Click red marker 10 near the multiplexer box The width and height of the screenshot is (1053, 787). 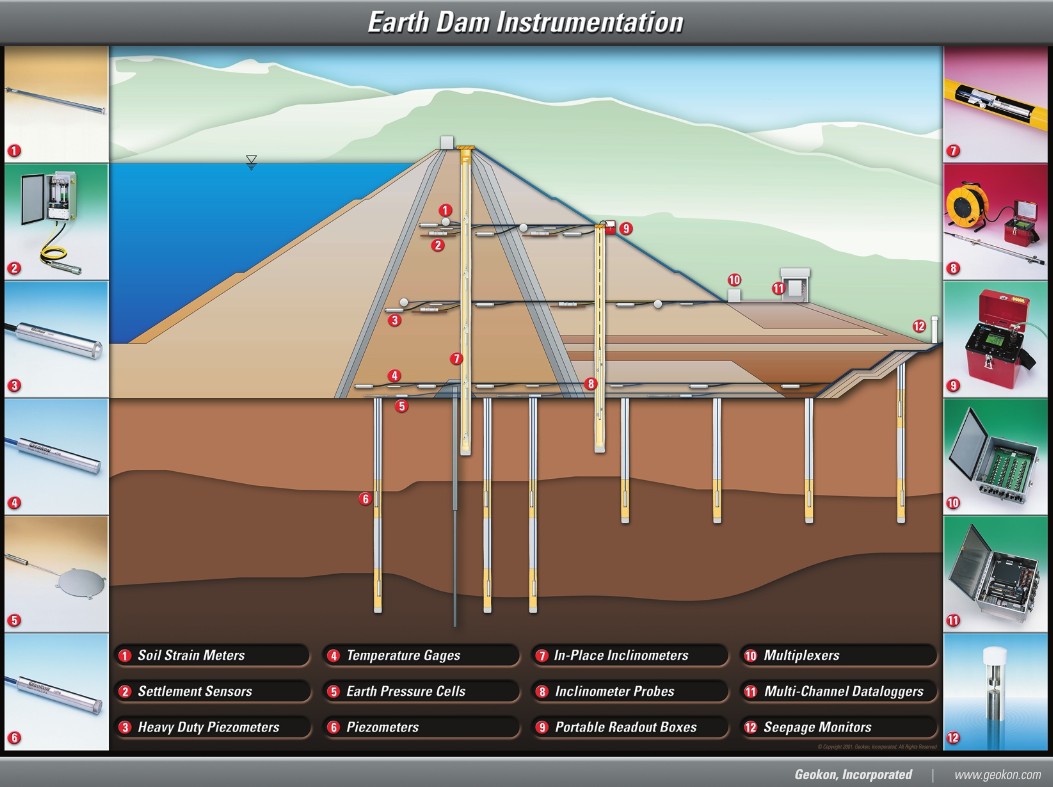(x=735, y=280)
